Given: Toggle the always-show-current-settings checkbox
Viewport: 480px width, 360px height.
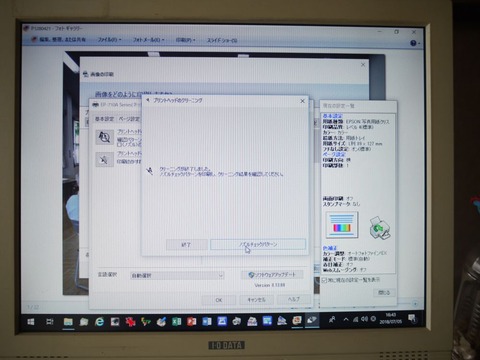Looking at the screenshot, I should coord(324,280).
